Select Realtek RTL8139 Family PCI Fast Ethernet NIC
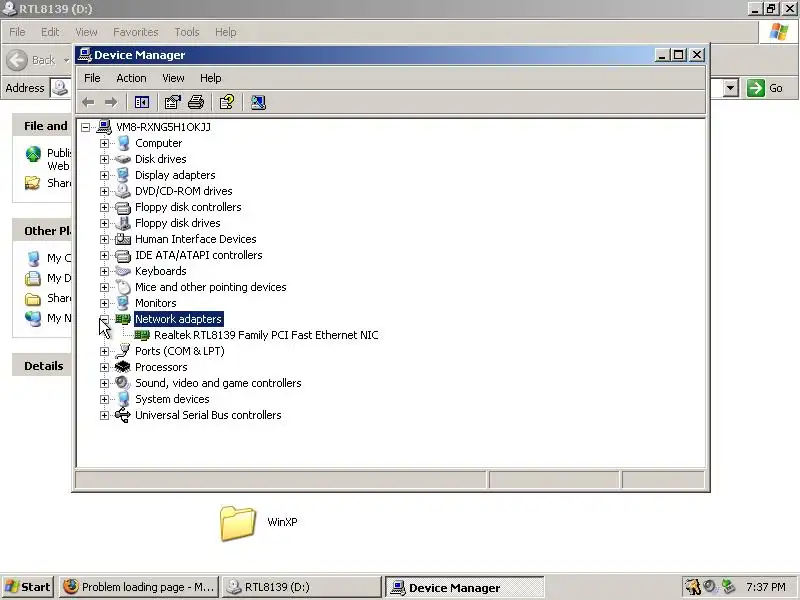 (x=266, y=335)
